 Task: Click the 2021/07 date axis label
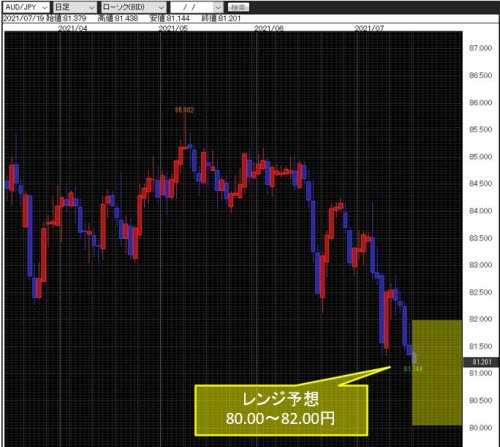click(x=369, y=28)
